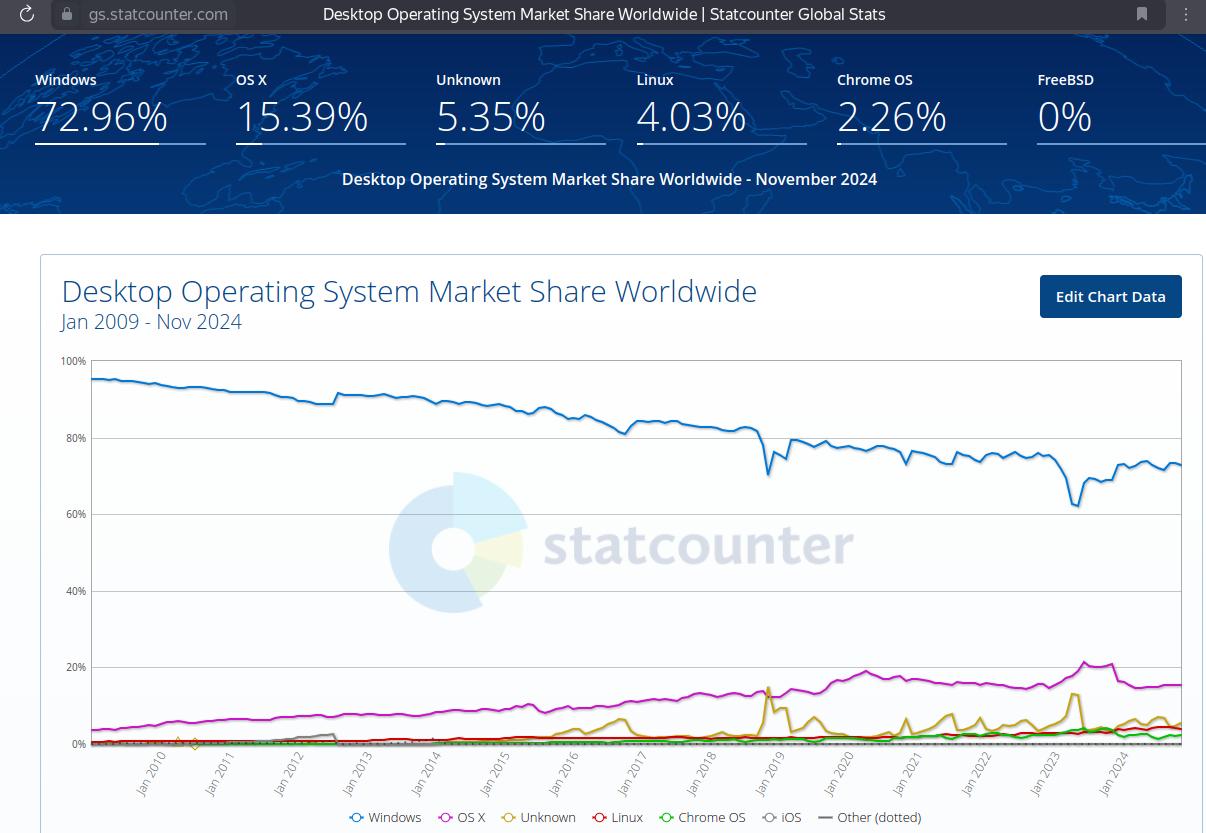Click the OS X 15.39% stat

pyautogui.click(x=302, y=117)
